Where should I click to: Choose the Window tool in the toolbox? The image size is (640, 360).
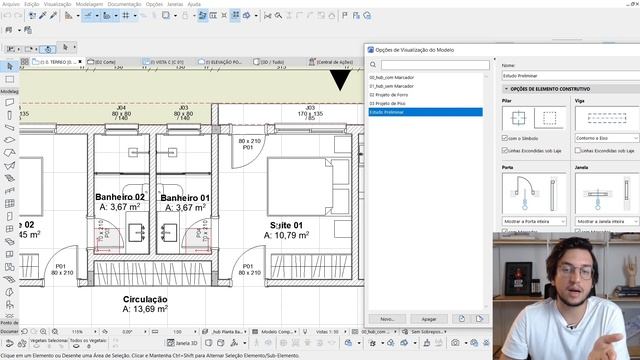[x=9, y=229]
